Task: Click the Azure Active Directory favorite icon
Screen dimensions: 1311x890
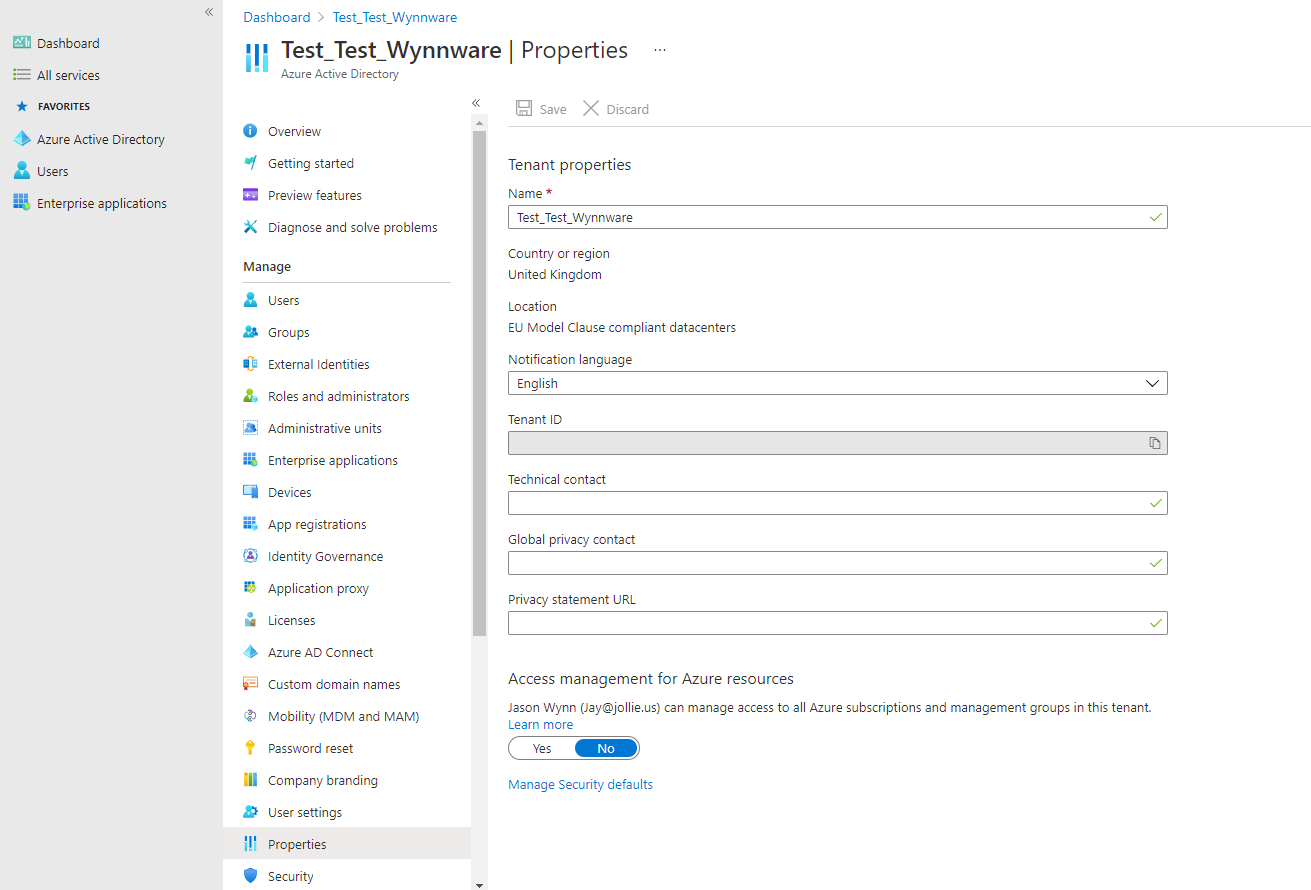Action: coord(21,139)
